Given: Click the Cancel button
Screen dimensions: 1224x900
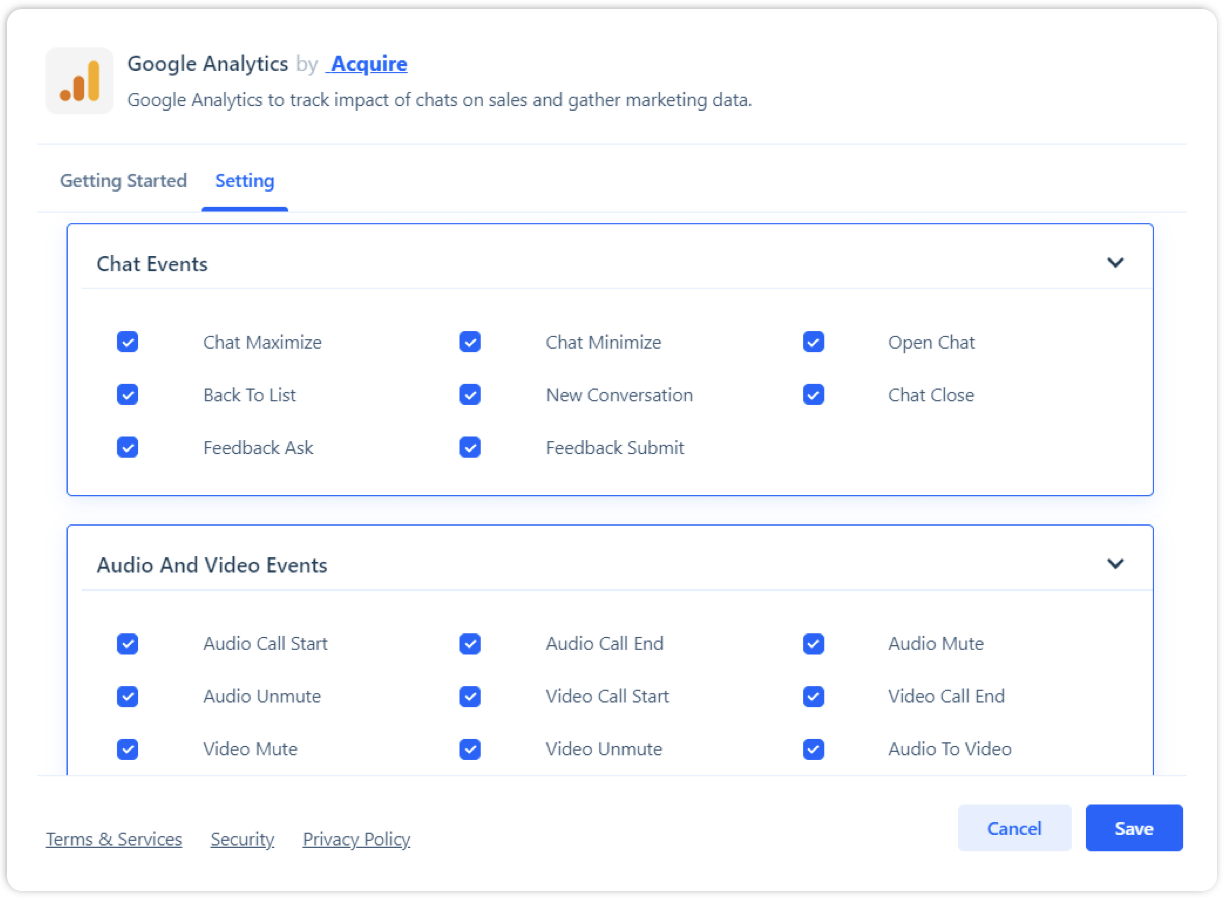Looking at the screenshot, I should (x=1014, y=828).
